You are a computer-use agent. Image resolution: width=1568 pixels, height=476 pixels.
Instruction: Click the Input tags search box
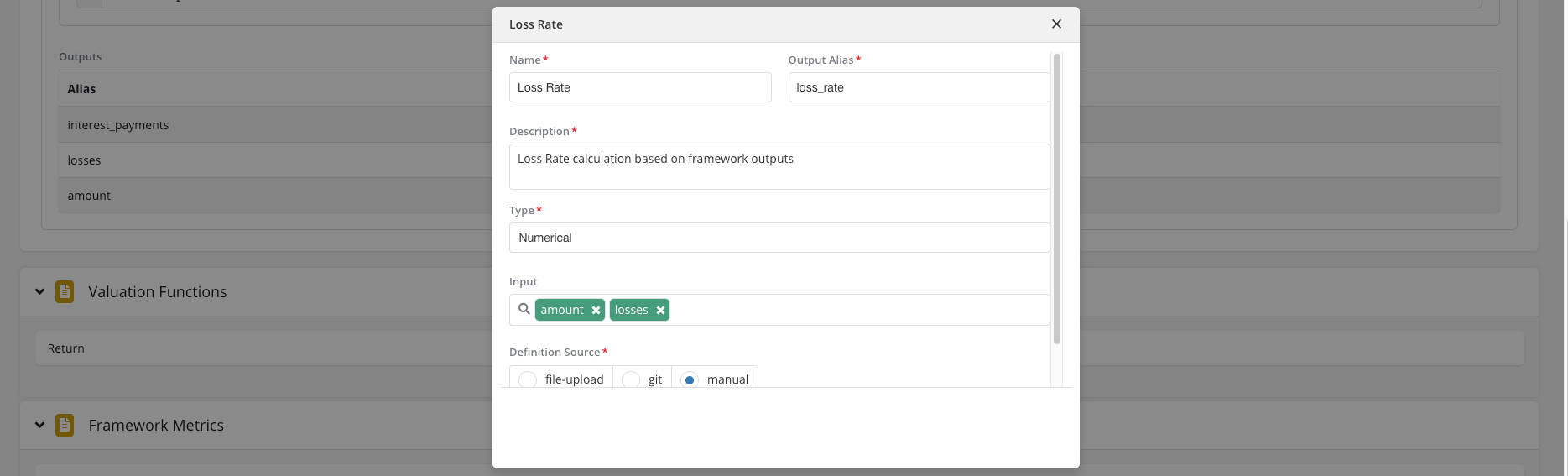[x=856, y=310]
